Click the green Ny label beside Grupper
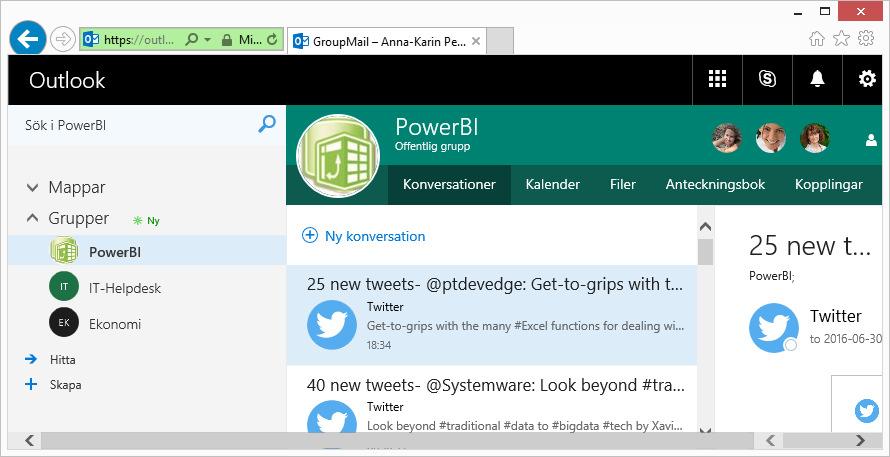This screenshot has width=890, height=457. (146, 221)
